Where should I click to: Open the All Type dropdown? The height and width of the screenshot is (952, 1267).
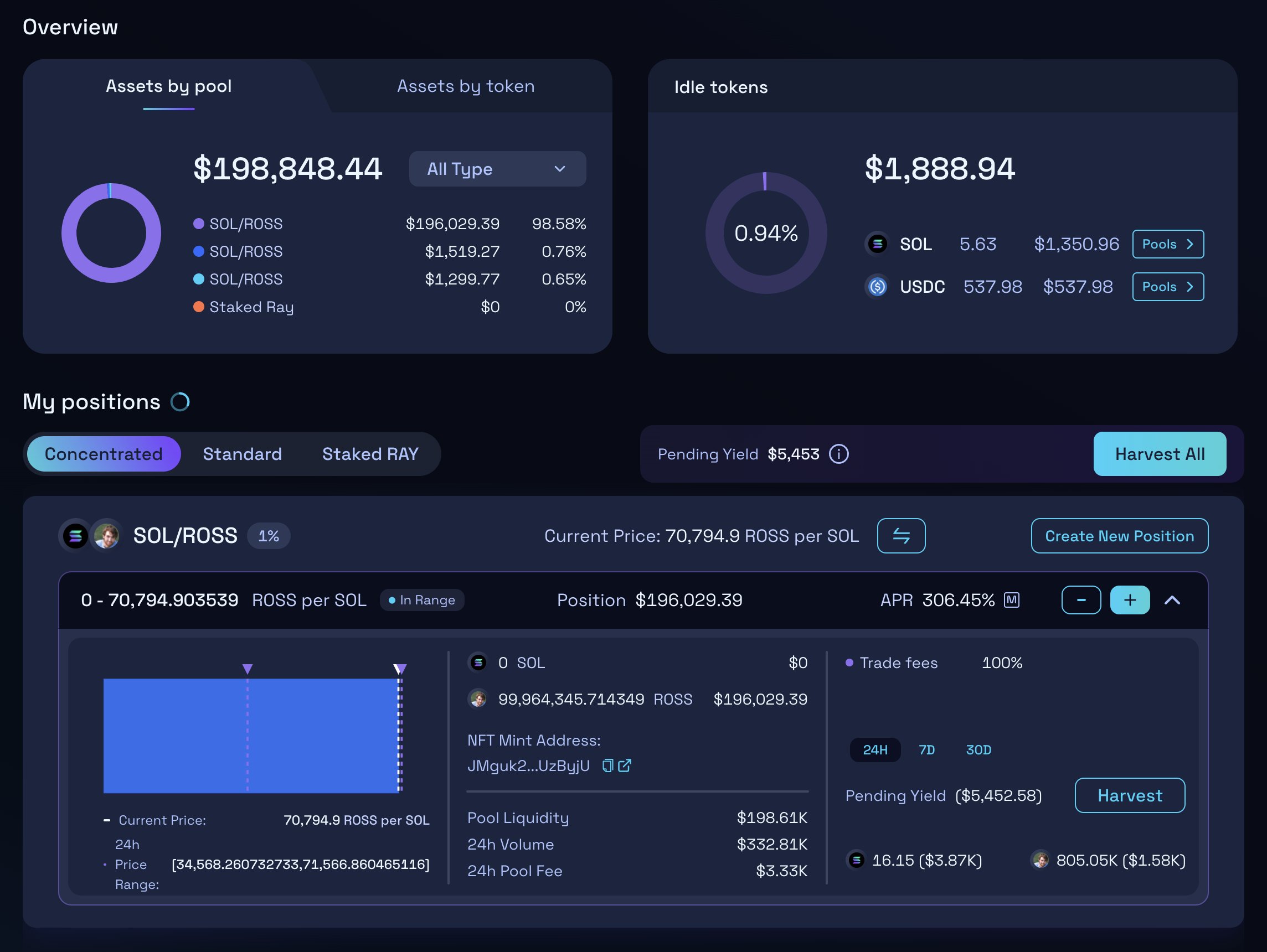click(497, 169)
